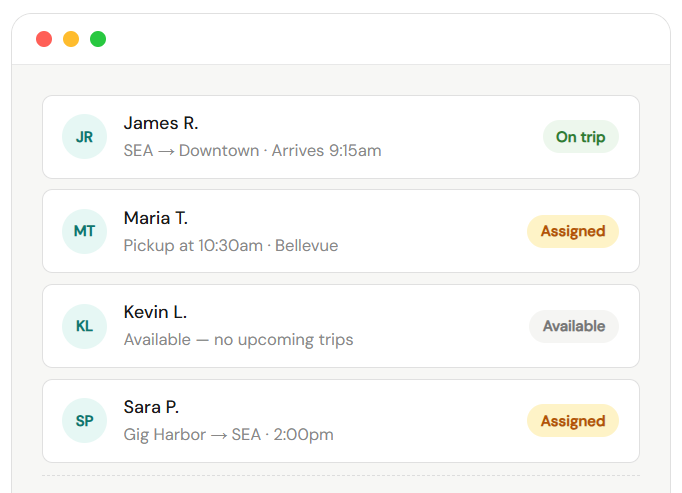Click the green maximize window button
This screenshot has height=493, width=682.
[98, 39]
